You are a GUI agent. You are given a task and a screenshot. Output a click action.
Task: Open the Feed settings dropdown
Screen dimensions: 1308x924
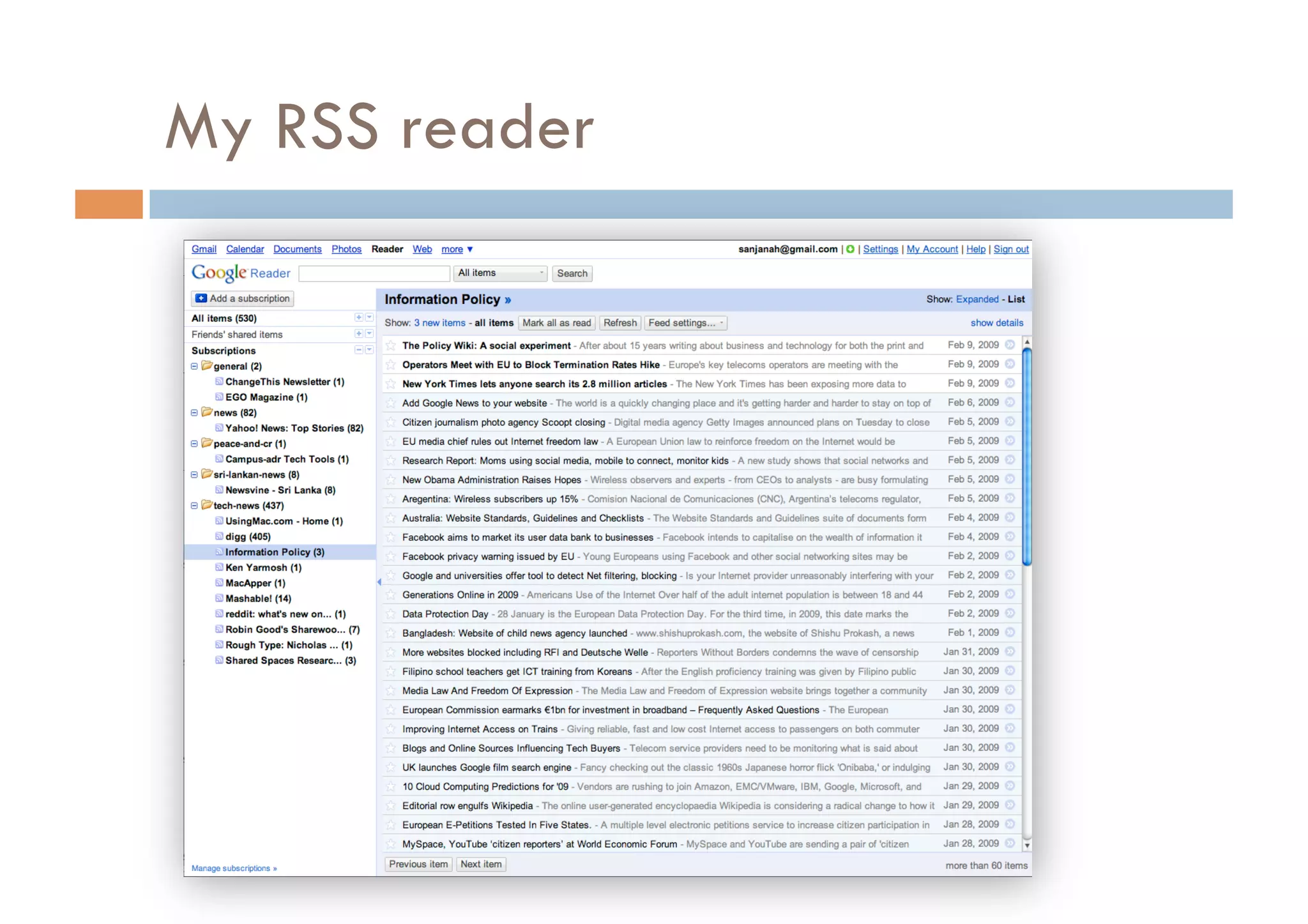pyautogui.click(x=685, y=323)
